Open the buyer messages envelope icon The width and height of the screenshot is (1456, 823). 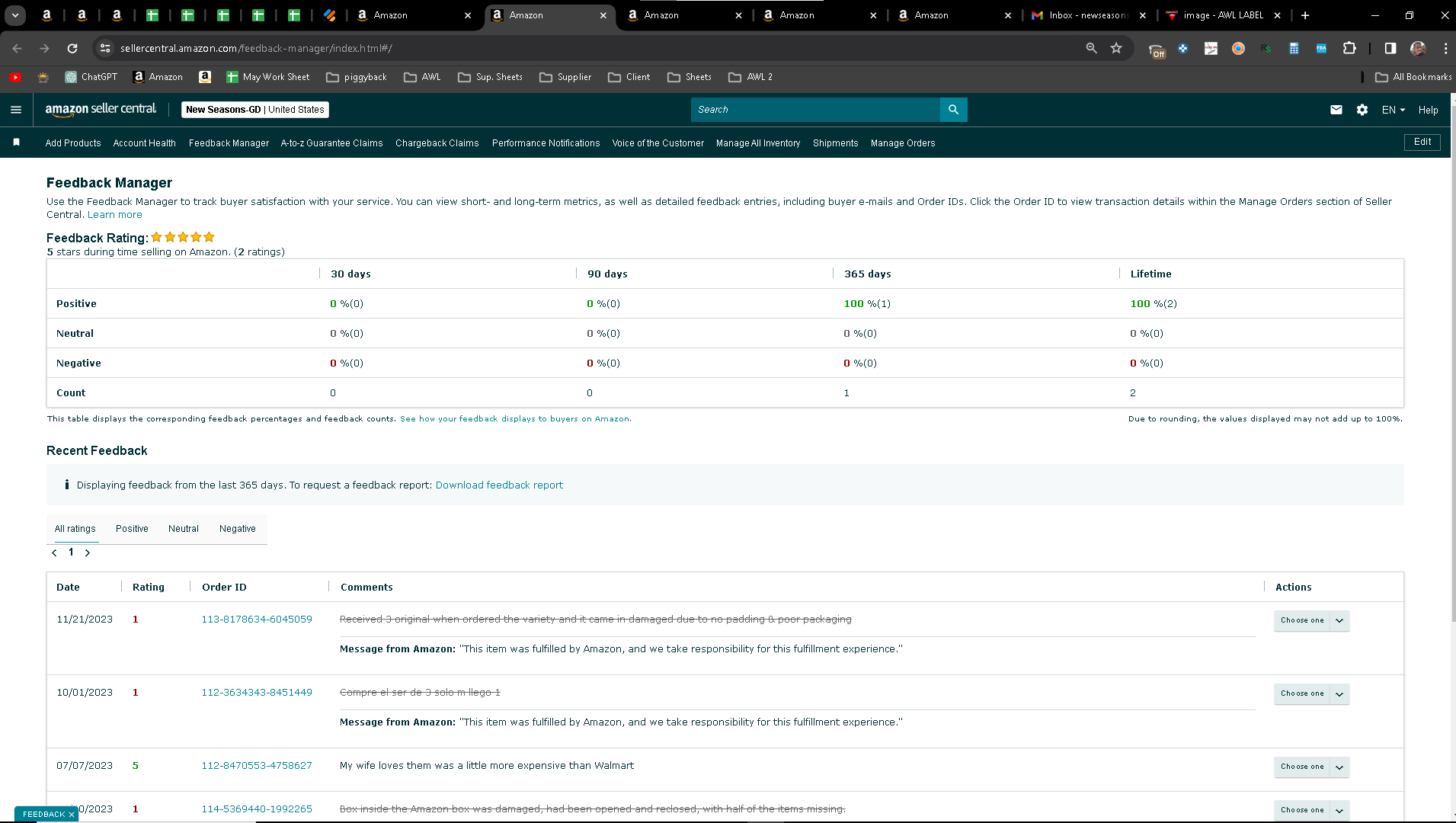coord(1336,110)
